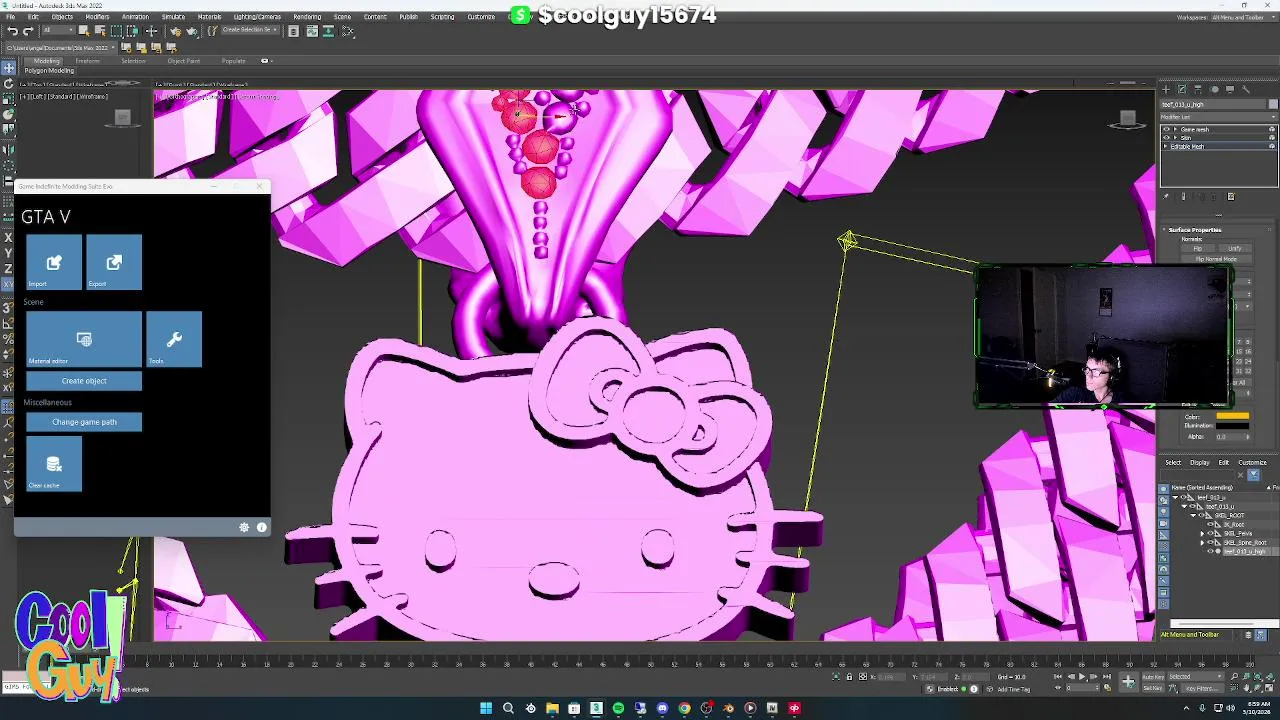The width and height of the screenshot is (1280, 720).
Task: Click the Unify normals button
Action: tap(1235, 249)
